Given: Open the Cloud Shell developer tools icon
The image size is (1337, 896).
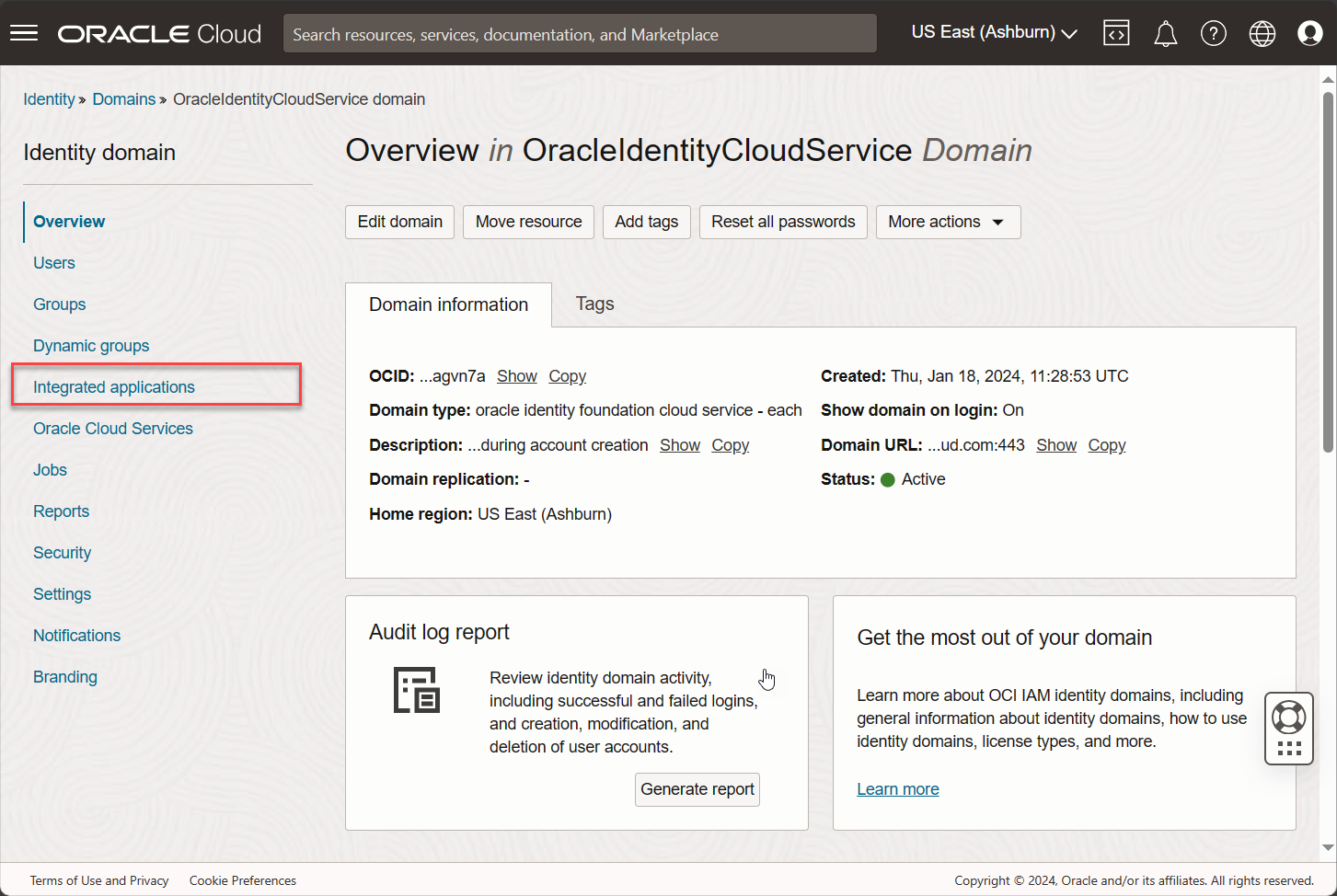Looking at the screenshot, I should 1116,33.
